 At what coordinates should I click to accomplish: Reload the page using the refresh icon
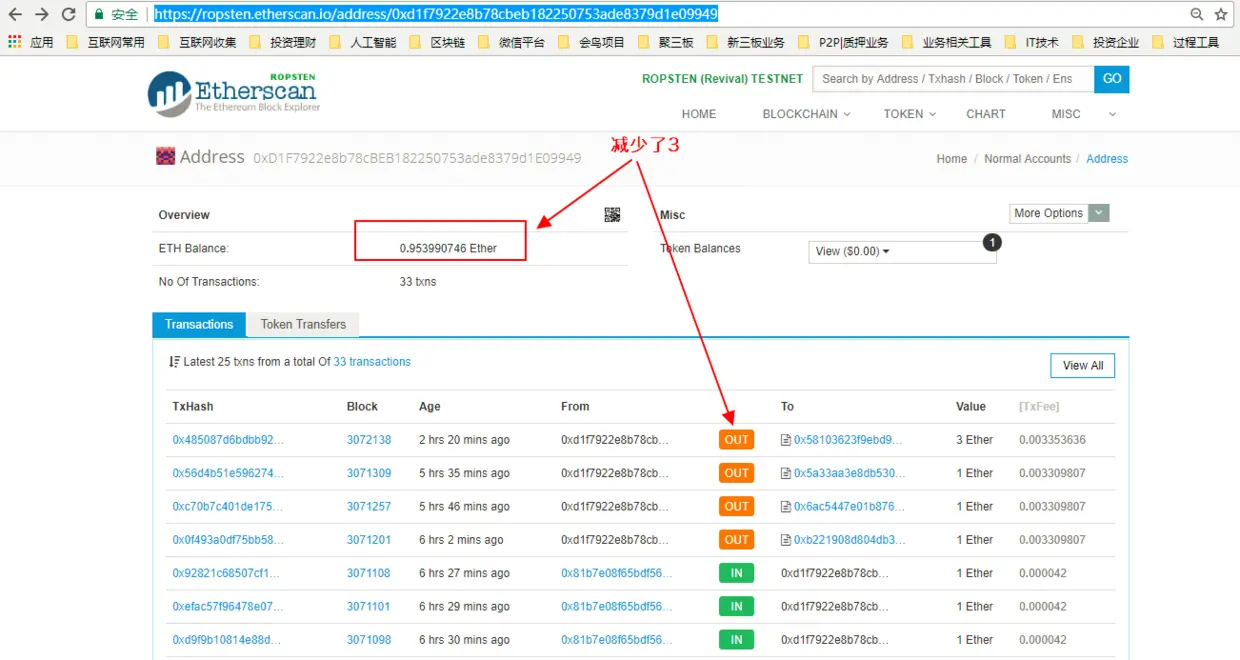click(x=67, y=14)
